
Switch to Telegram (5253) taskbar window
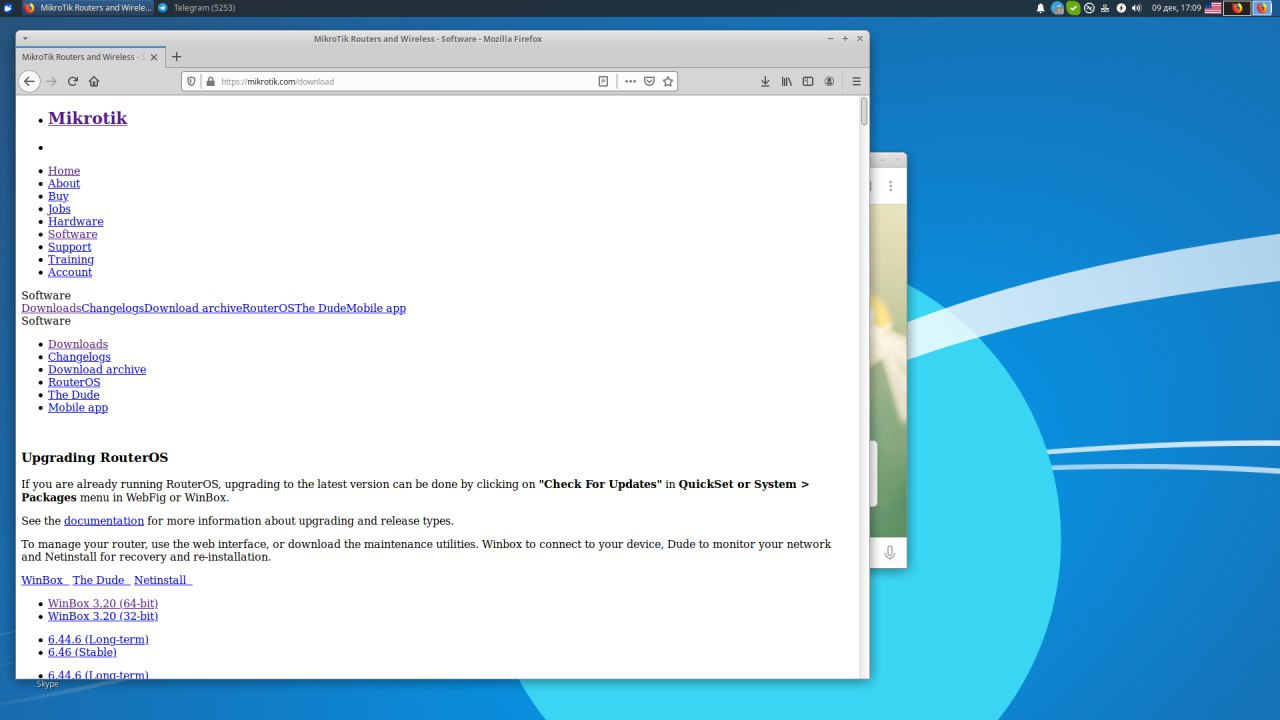point(196,8)
